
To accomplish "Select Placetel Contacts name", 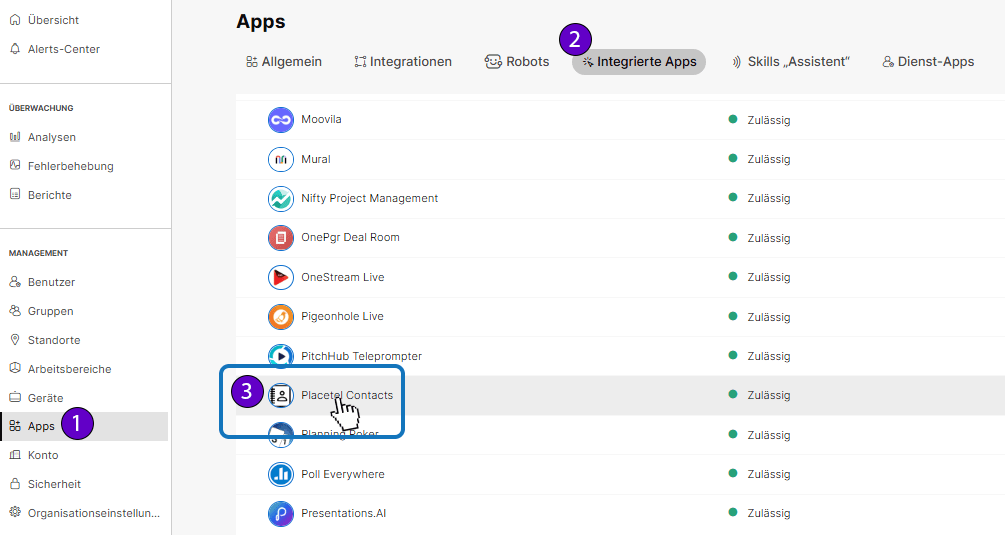I will (x=347, y=395).
